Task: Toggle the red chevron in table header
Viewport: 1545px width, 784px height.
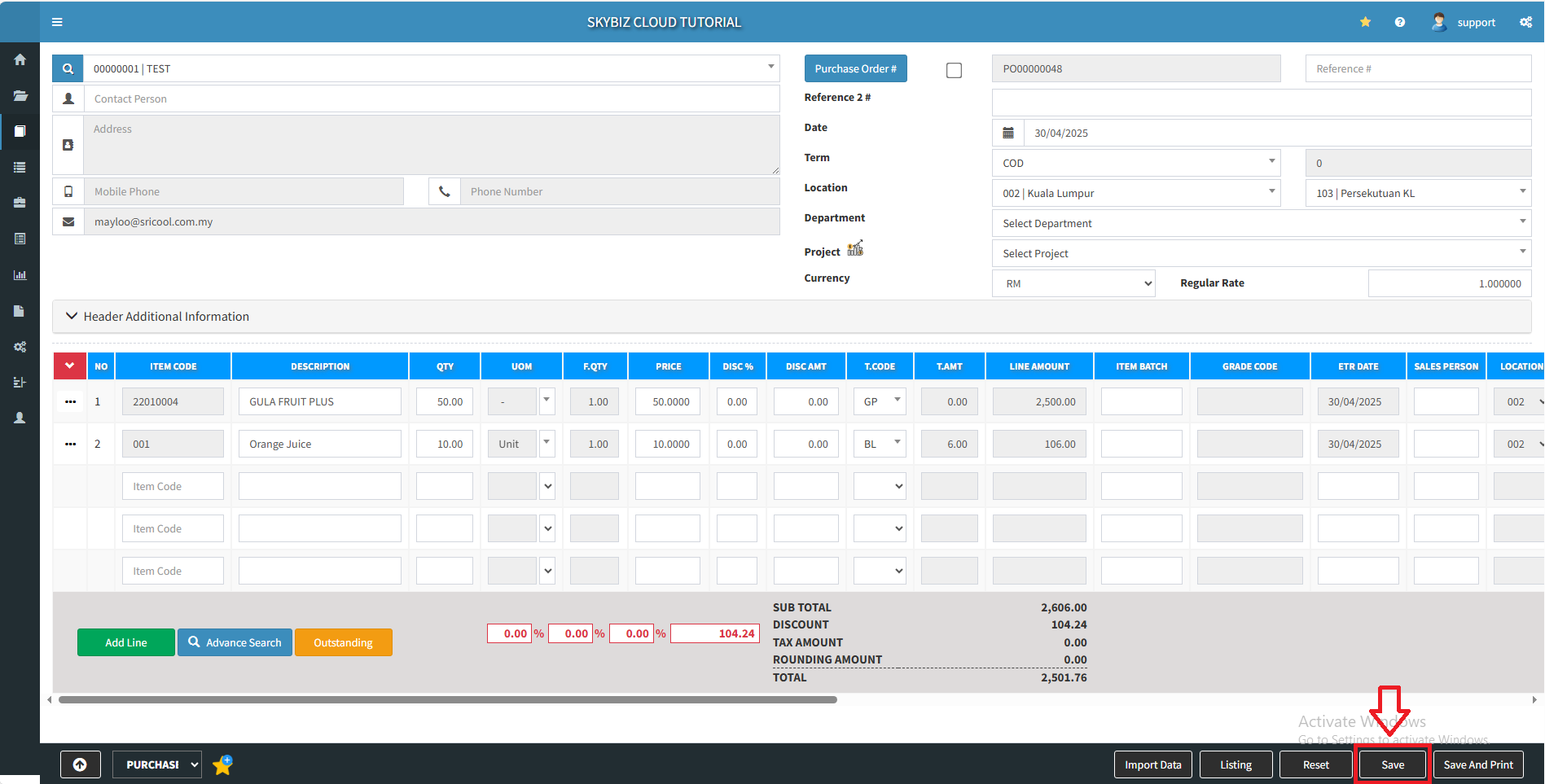Action: pyautogui.click(x=70, y=366)
